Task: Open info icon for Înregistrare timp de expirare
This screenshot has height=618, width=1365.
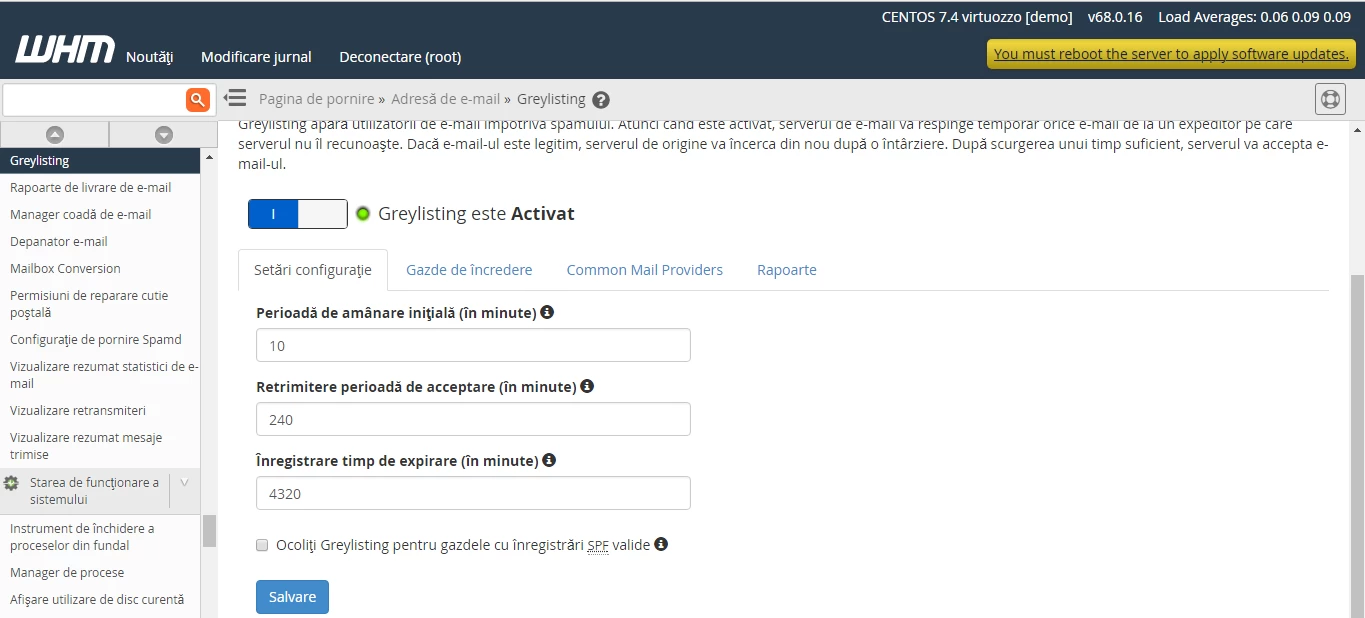Action: coord(548,459)
